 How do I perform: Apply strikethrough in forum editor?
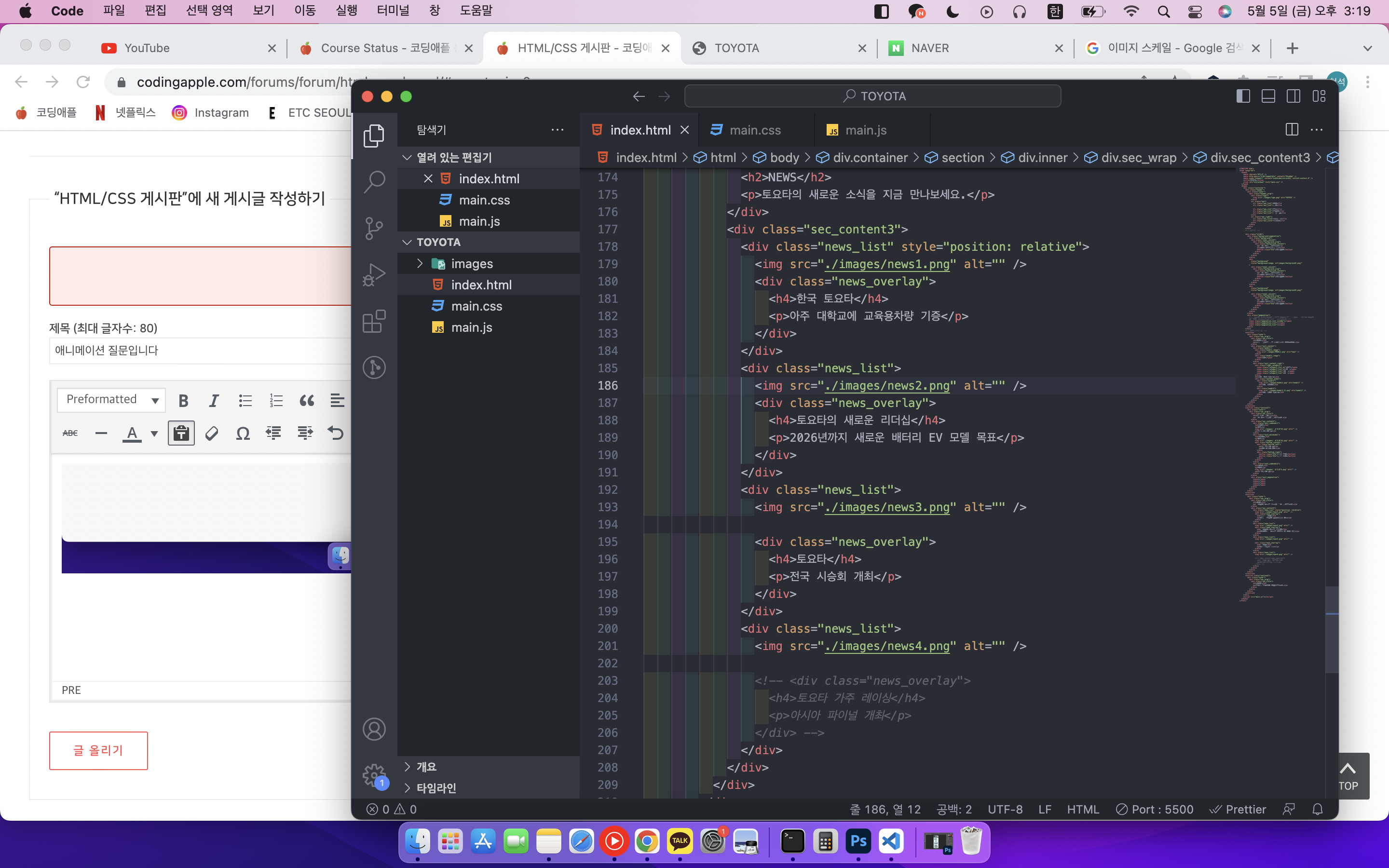[x=70, y=433]
